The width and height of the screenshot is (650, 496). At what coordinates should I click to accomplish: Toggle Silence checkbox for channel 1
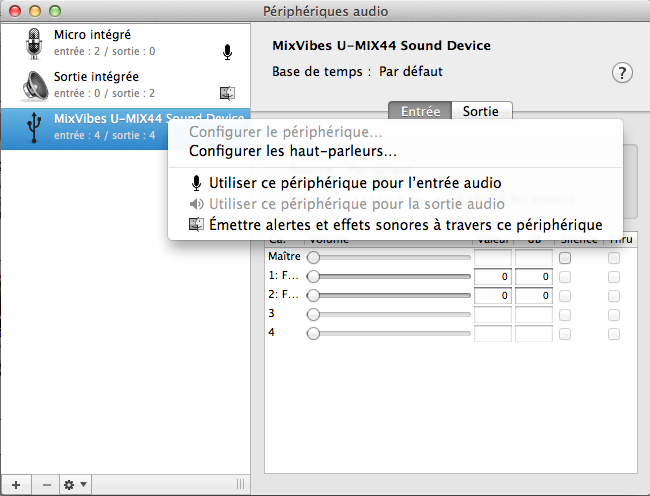click(x=565, y=277)
